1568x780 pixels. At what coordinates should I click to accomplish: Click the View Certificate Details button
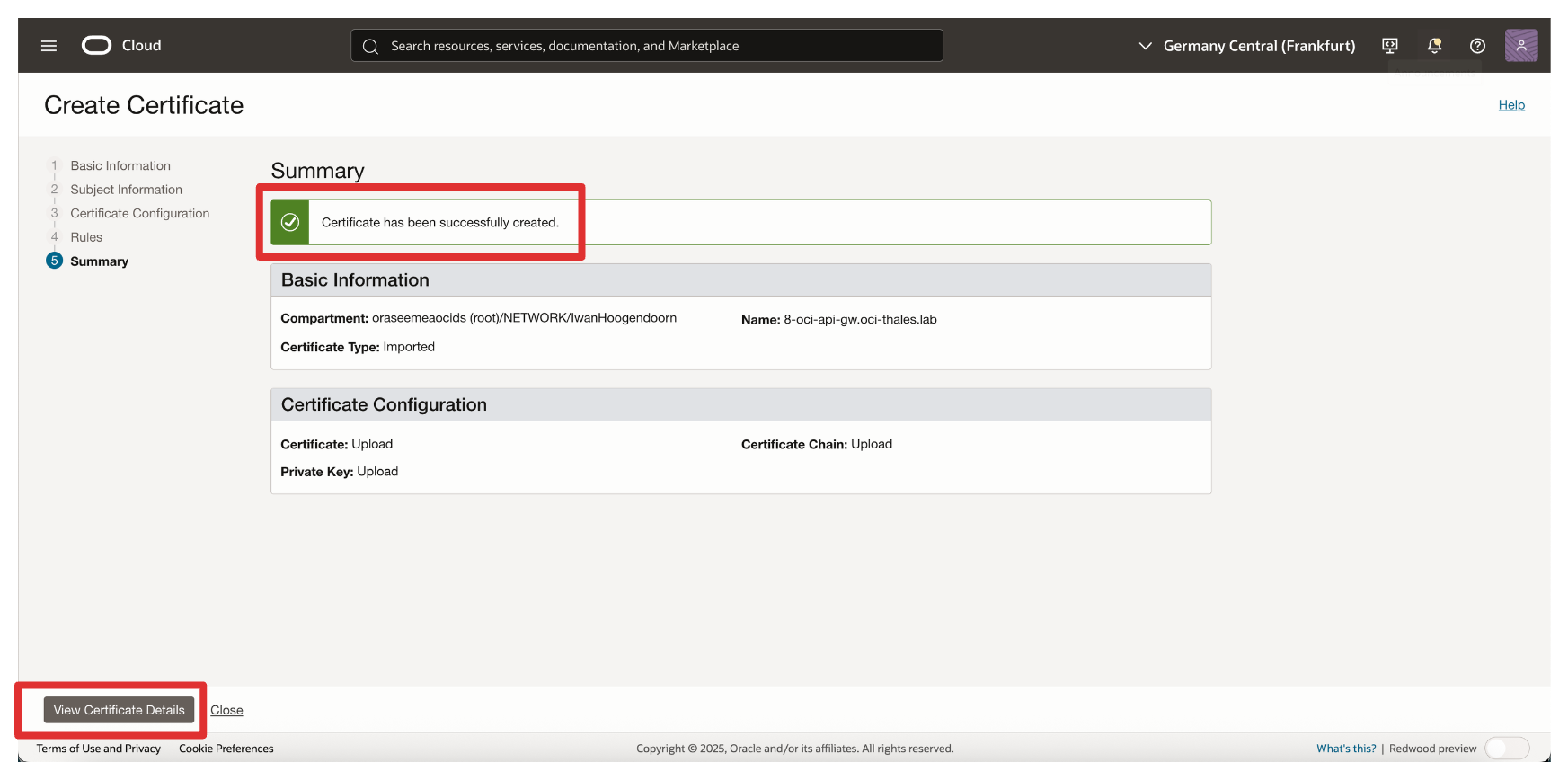point(119,710)
